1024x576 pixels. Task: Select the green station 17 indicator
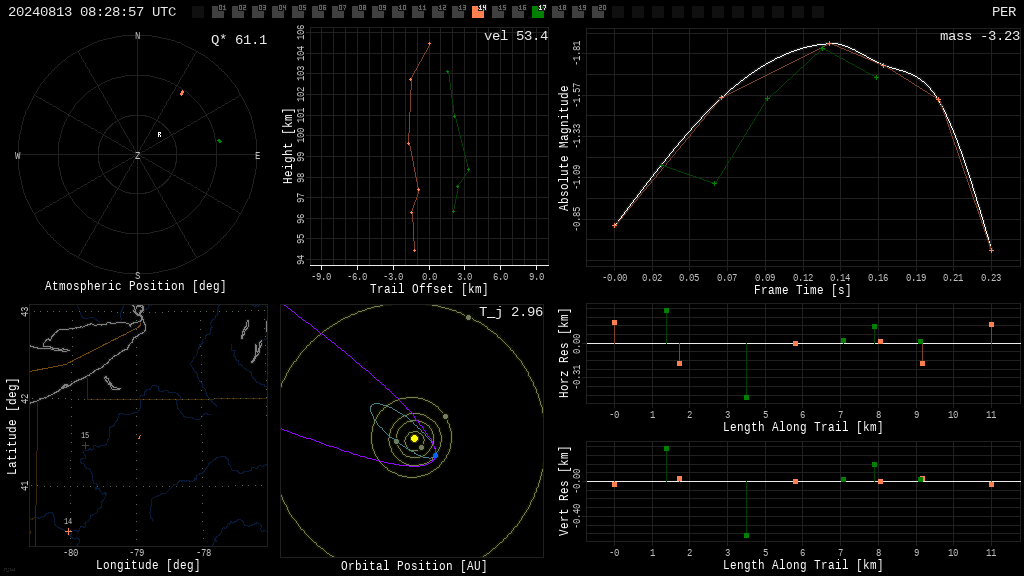[x=538, y=12]
